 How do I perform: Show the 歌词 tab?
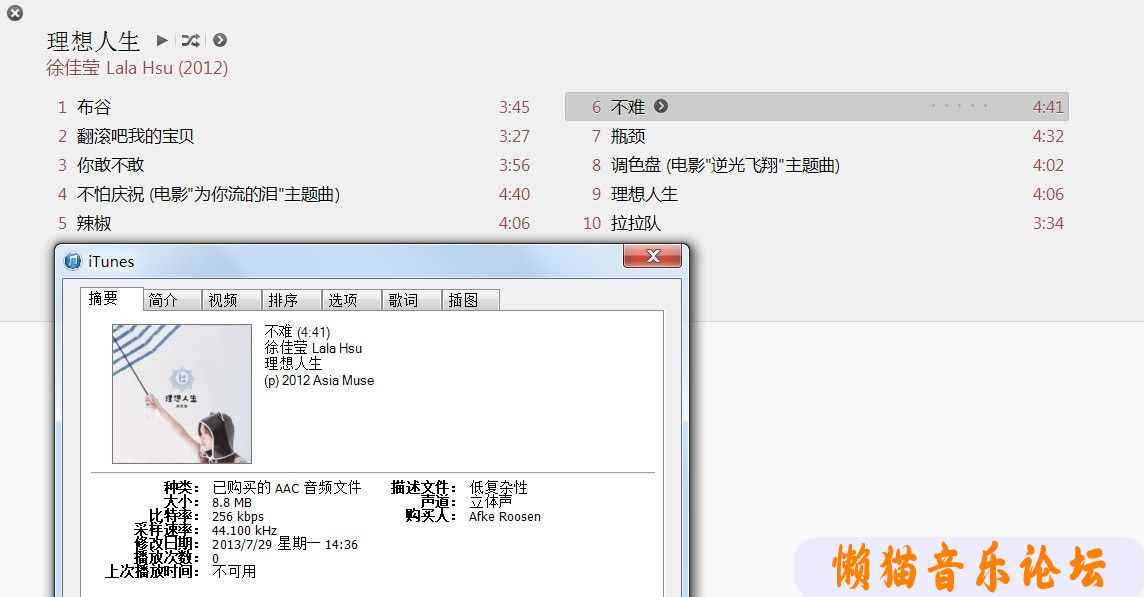tap(411, 300)
